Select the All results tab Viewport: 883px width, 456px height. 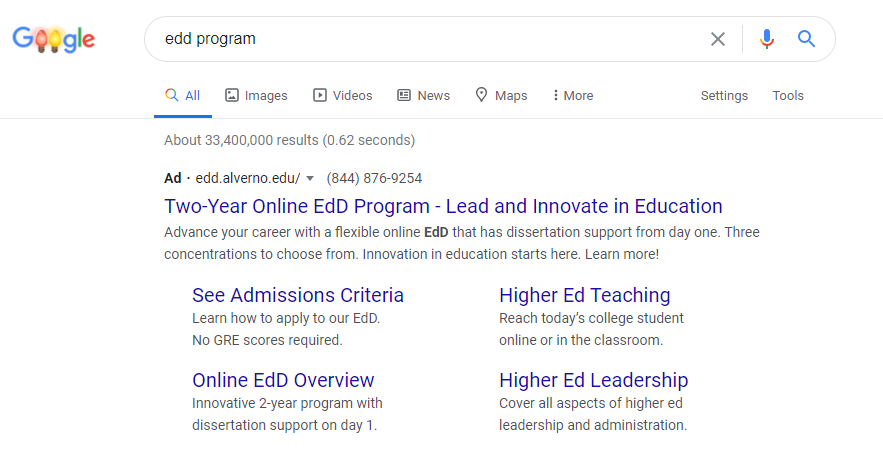click(183, 96)
